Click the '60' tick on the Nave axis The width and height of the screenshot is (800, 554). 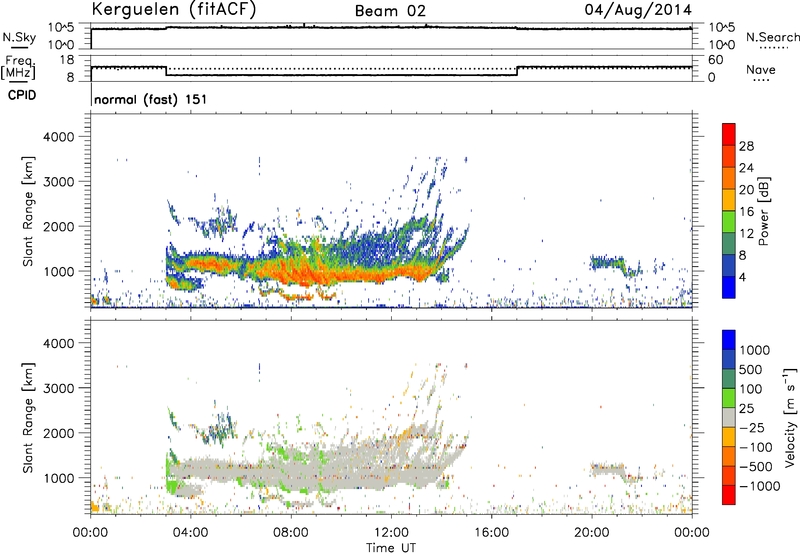pos(715,60)
